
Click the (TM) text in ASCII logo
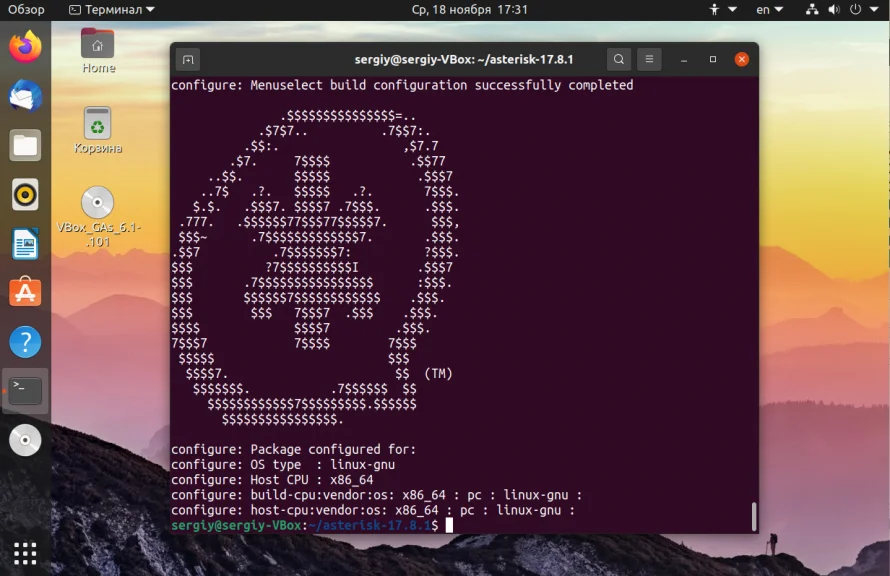(x=438, y=374)
